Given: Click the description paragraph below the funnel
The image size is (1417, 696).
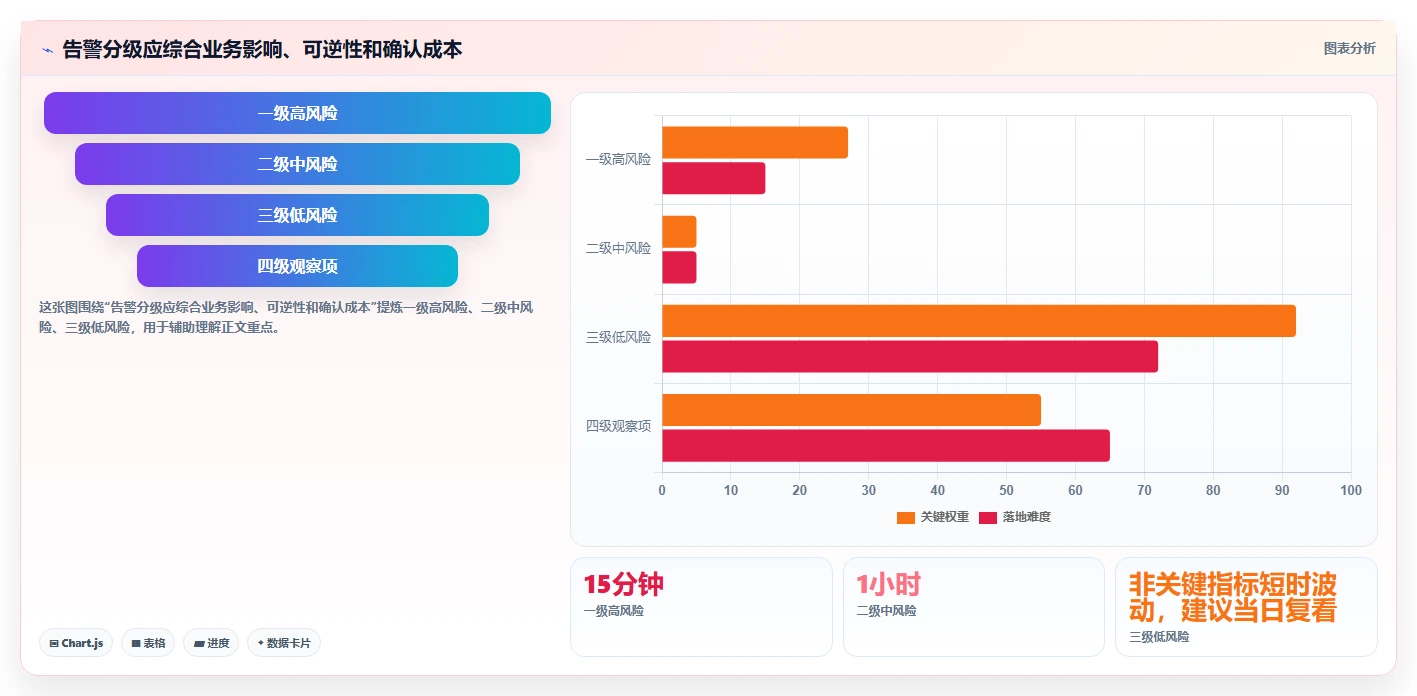Looking at the screenshot, I should point(286,317).
